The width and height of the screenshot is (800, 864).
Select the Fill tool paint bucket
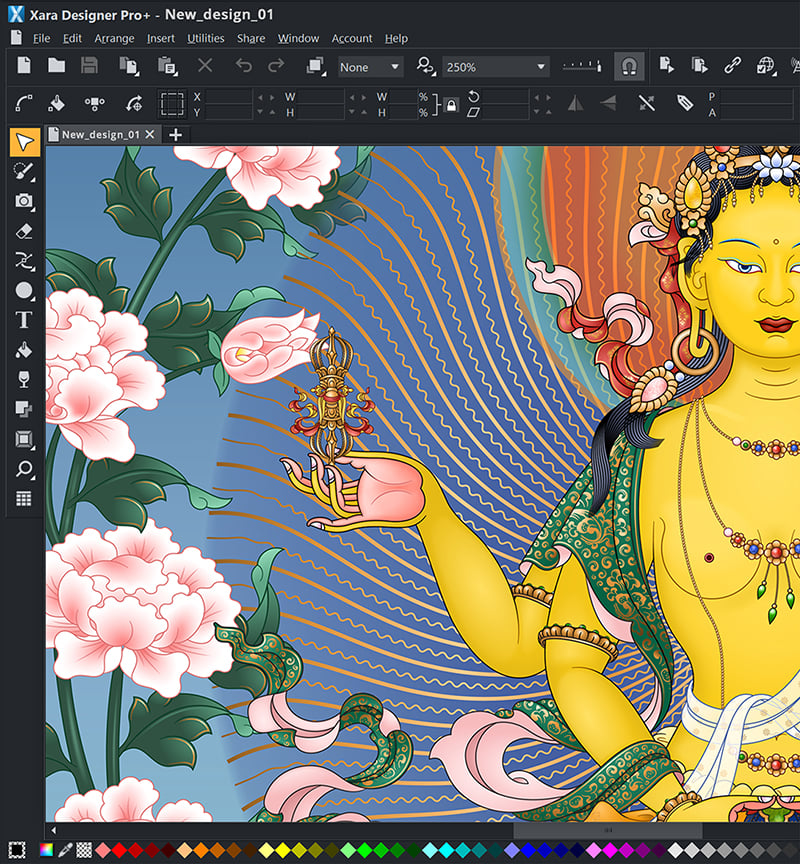pyautogui.click(x=22, y=349)
